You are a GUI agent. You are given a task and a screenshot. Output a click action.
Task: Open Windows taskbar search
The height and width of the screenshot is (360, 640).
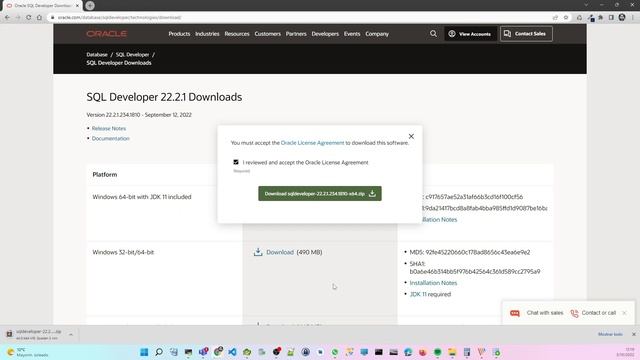(159, 352)
